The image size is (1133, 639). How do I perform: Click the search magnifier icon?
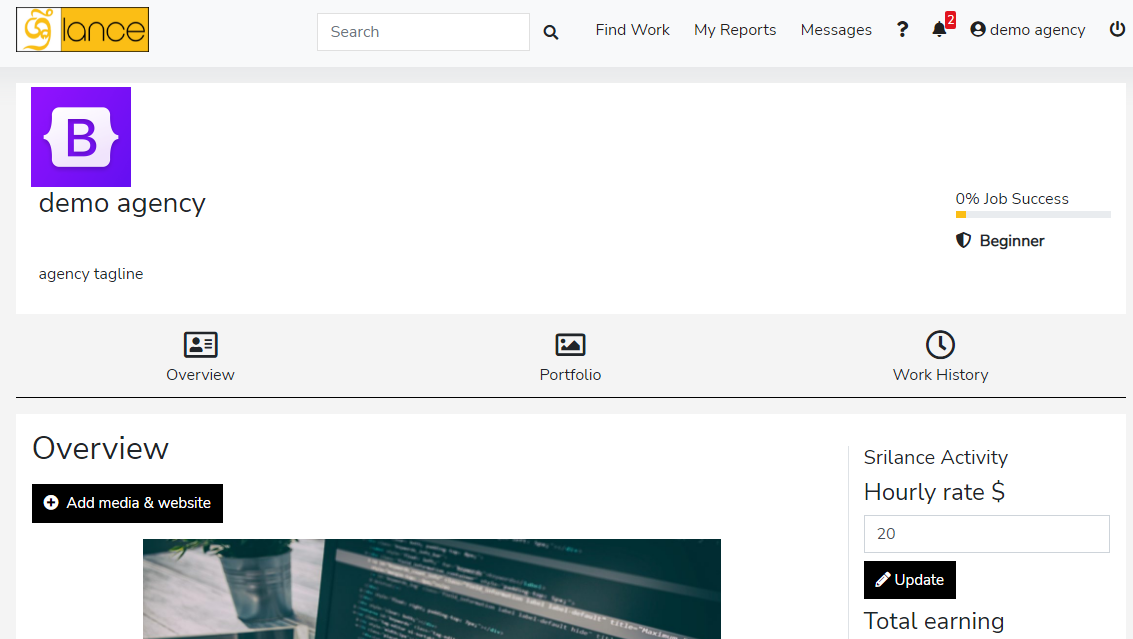(551, 32)
